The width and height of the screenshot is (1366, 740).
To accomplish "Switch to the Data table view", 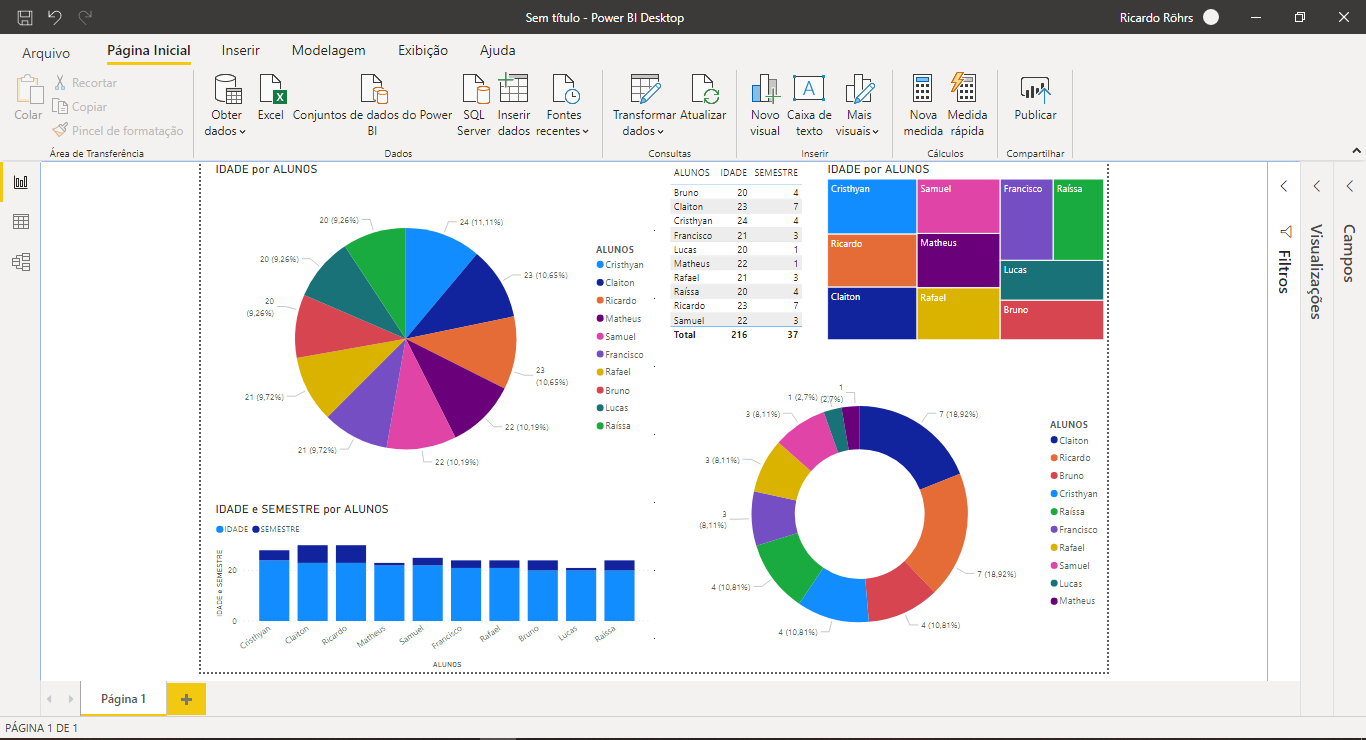I will pyautogui.click(x=20, y=222).
